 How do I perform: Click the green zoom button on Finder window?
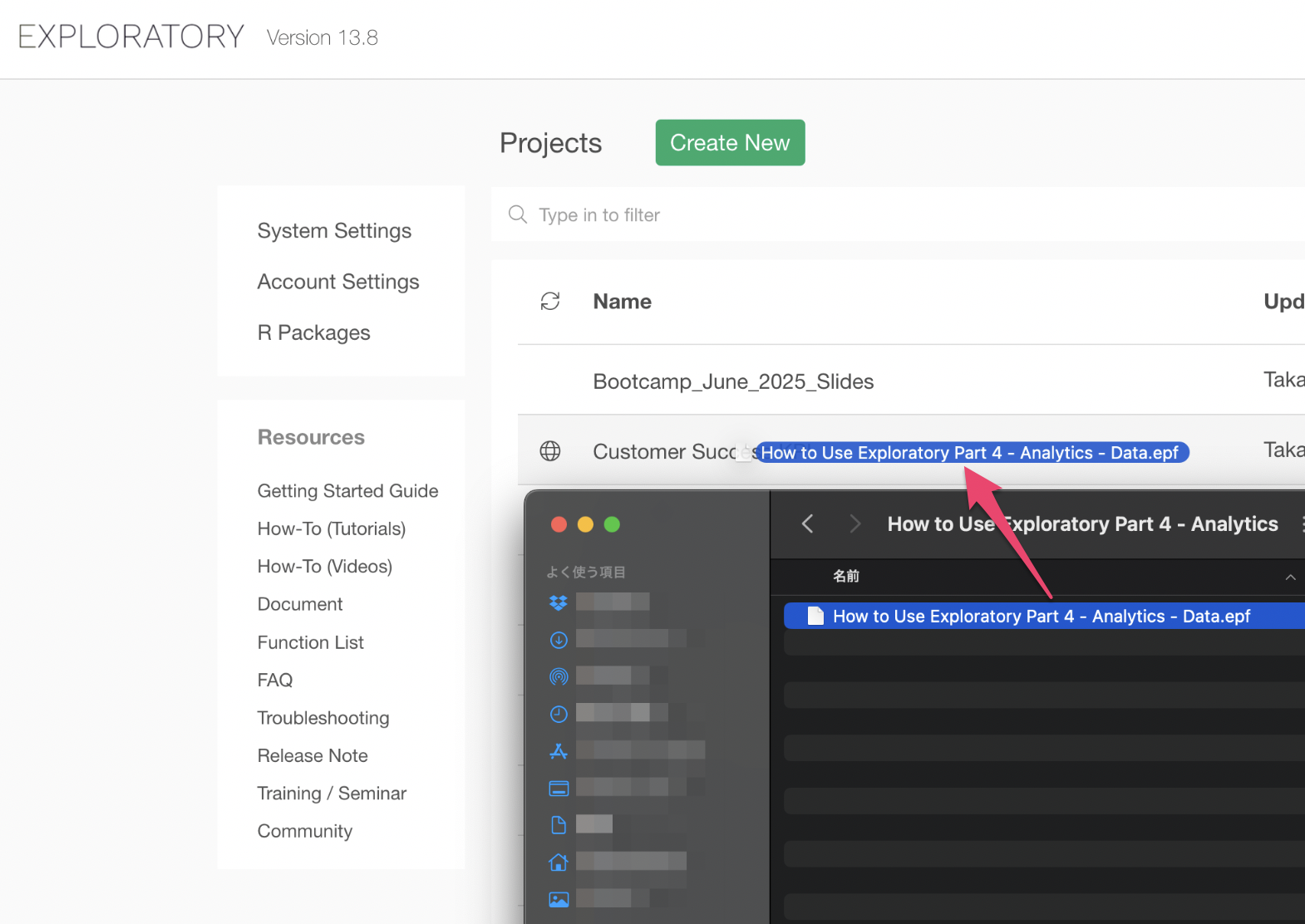coord(612,524)
